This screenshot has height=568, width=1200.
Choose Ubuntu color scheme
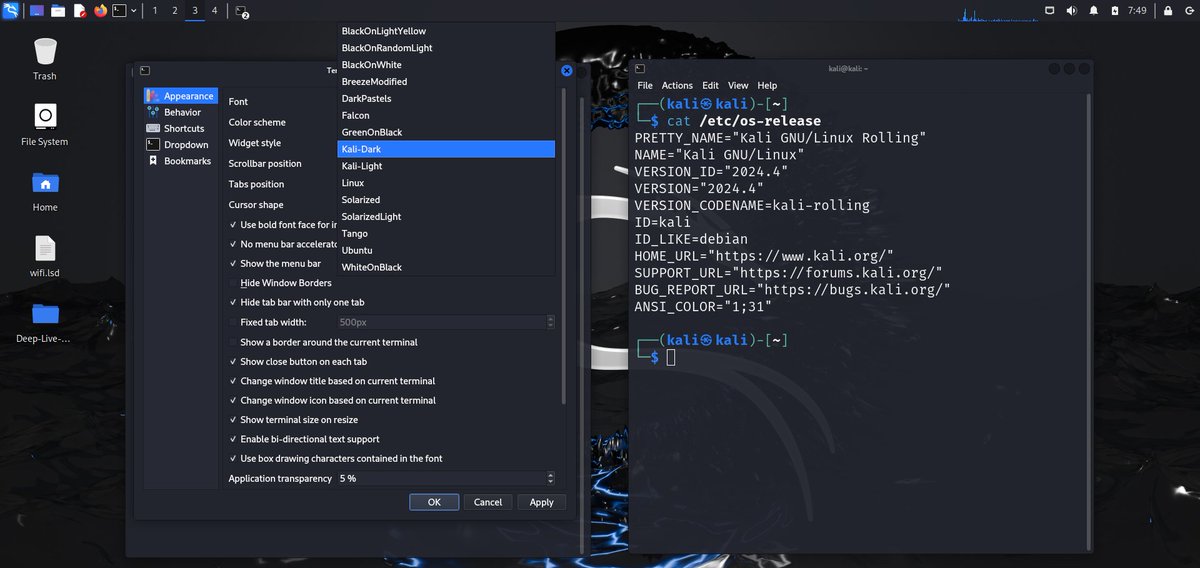click(446, 250)
